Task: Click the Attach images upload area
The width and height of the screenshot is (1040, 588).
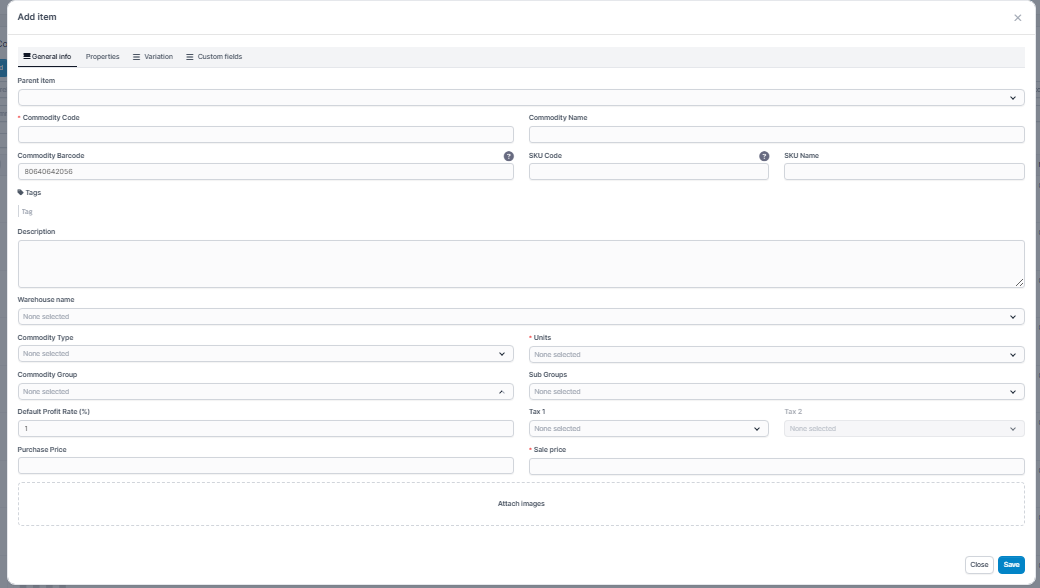Action: point(521,504)
